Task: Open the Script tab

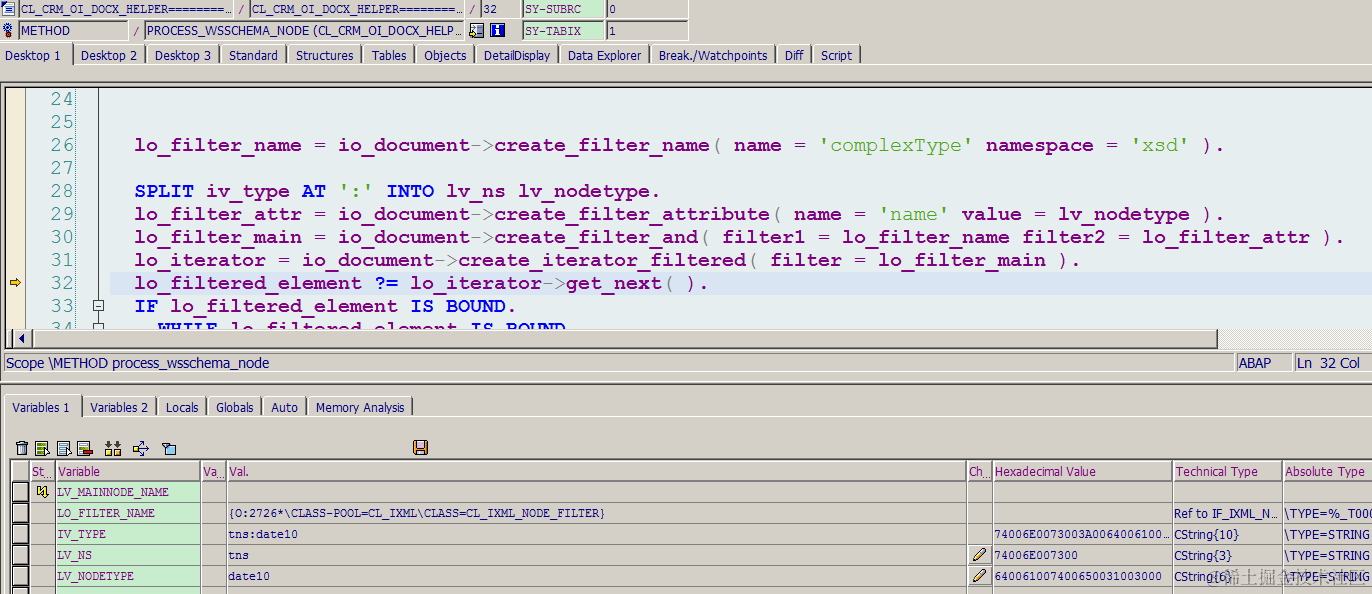Action: (837, 55)
